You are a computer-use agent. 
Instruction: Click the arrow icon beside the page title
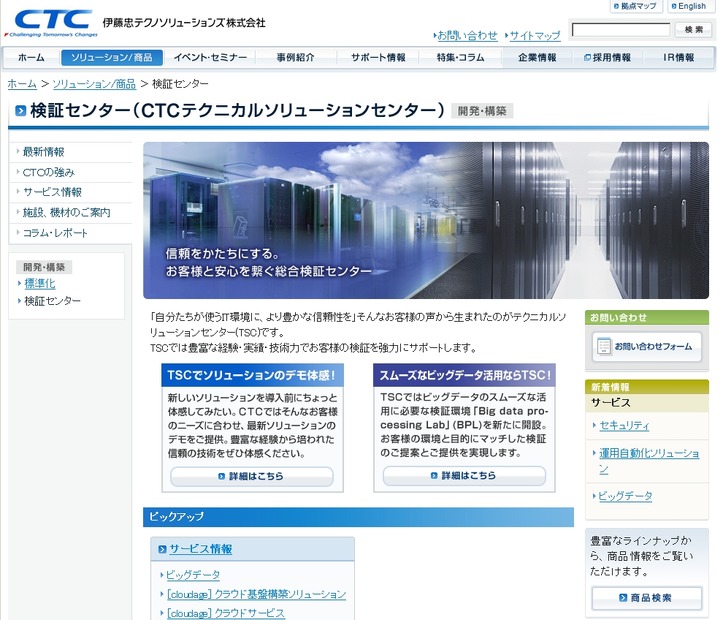pyautogui.click(x=21, y=111)
